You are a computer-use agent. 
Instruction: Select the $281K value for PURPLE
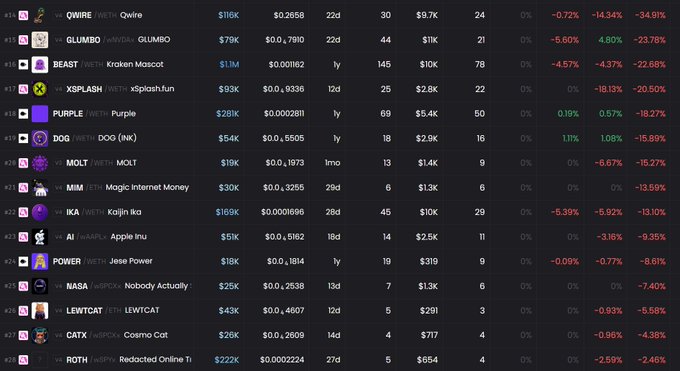coord(228,114)
